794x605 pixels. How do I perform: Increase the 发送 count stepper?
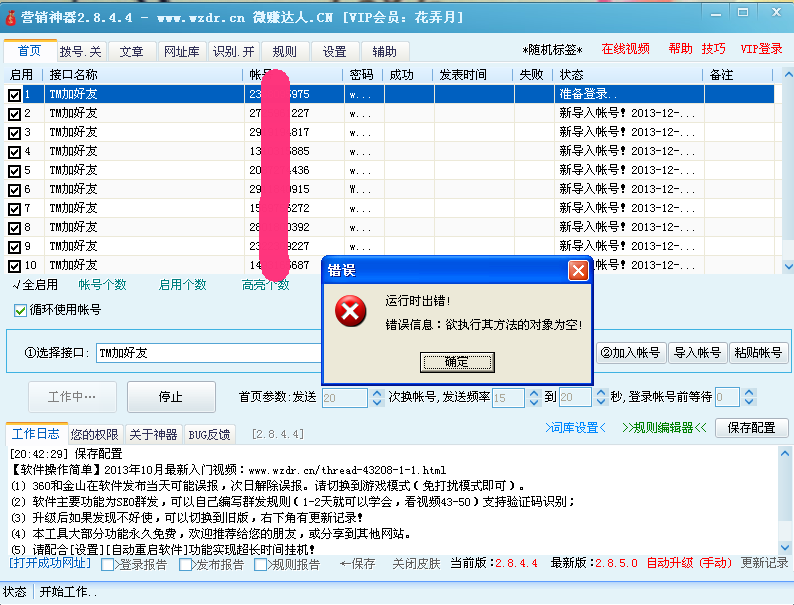[x=377, y=393]
